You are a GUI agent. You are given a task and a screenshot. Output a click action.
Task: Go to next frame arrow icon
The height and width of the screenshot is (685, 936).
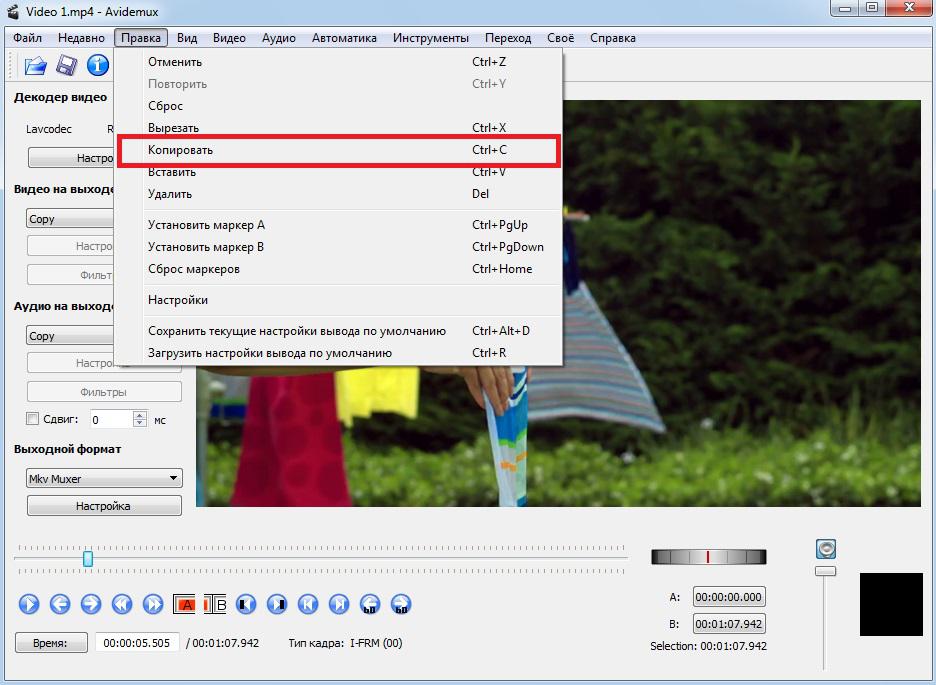(91, 604)
